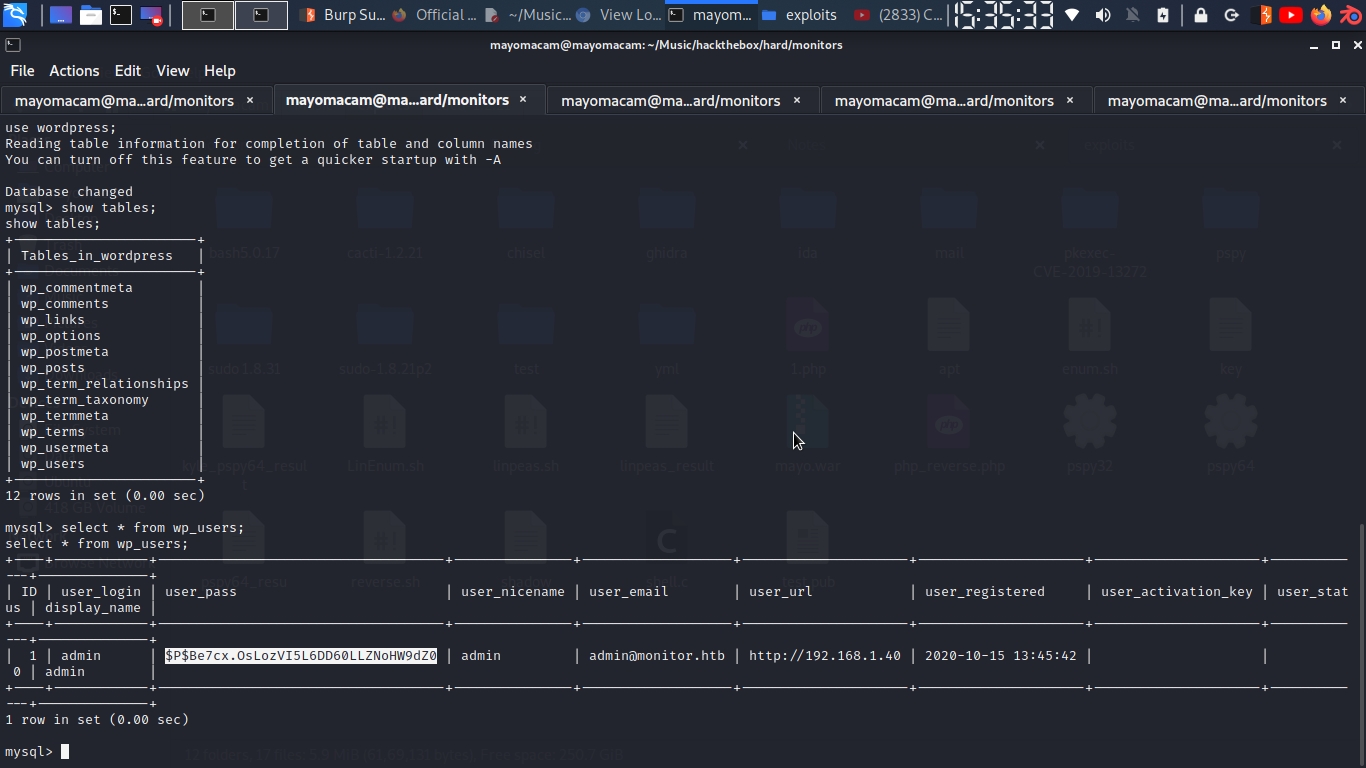Launch Firefox from the right panel launcher

point(1321,15)
